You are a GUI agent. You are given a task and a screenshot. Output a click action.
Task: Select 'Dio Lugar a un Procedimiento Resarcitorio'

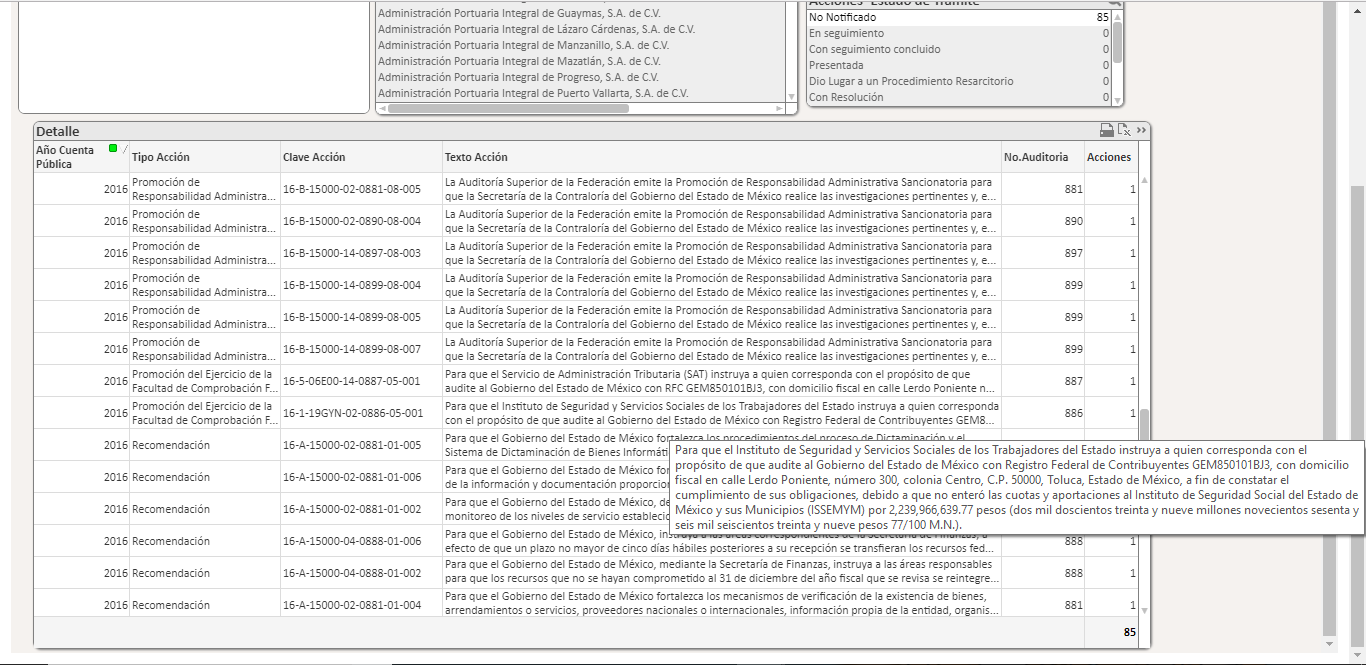959,81
